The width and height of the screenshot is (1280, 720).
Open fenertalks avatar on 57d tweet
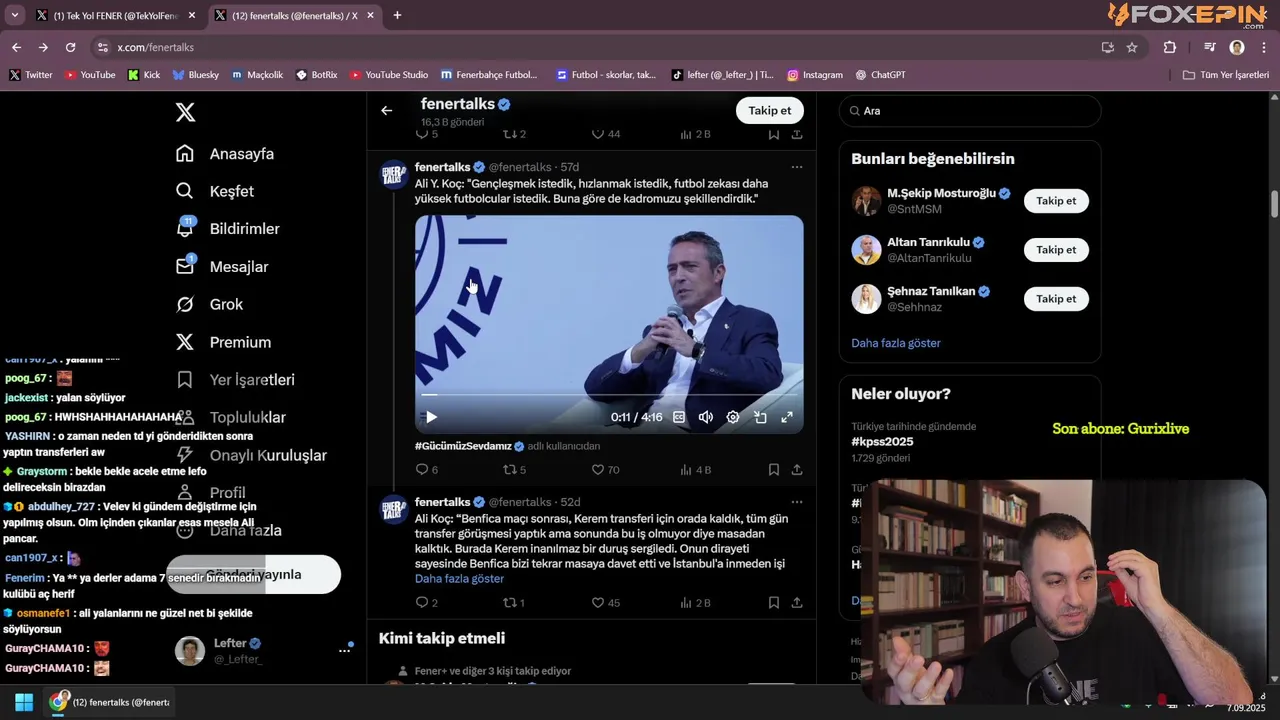tap(395, 175)
